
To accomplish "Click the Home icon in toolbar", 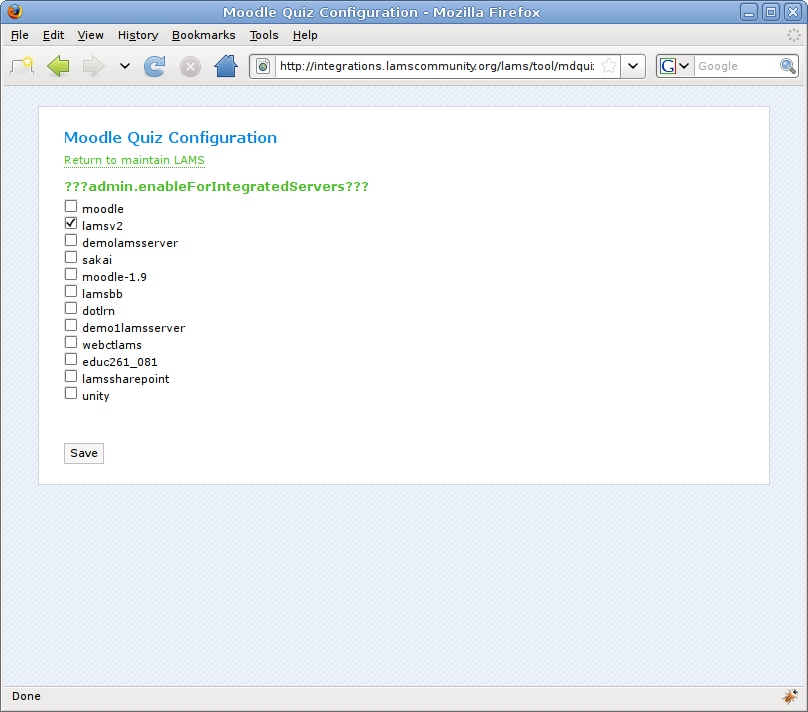I will (226, 66).
